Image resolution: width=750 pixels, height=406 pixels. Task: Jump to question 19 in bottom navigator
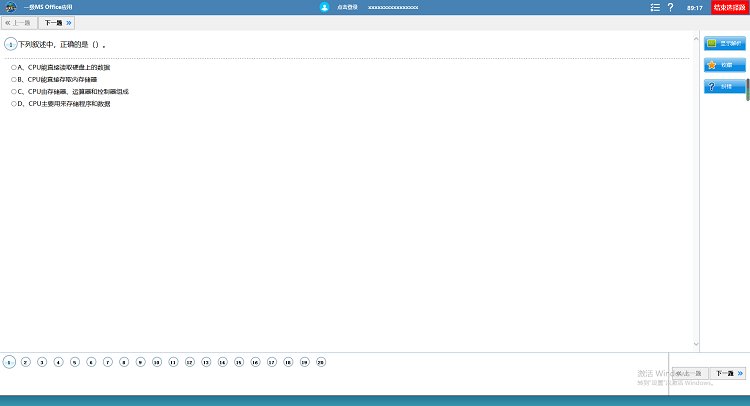coord(305,362)
